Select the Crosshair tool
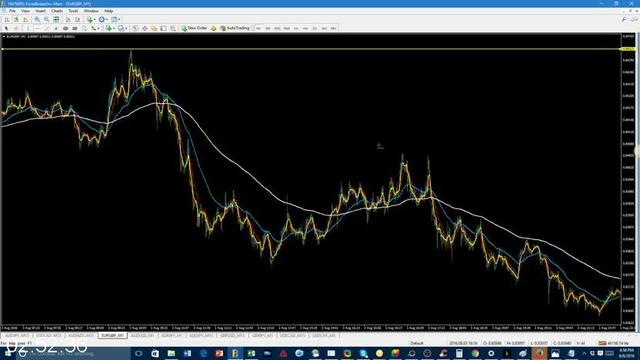This screenshot has height=360, width=640. 16,28
